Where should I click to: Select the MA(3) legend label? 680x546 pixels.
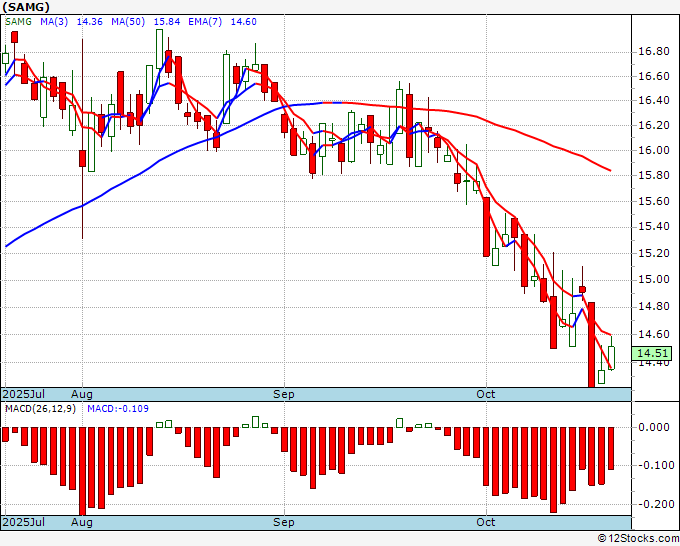[x=54, y=22]
